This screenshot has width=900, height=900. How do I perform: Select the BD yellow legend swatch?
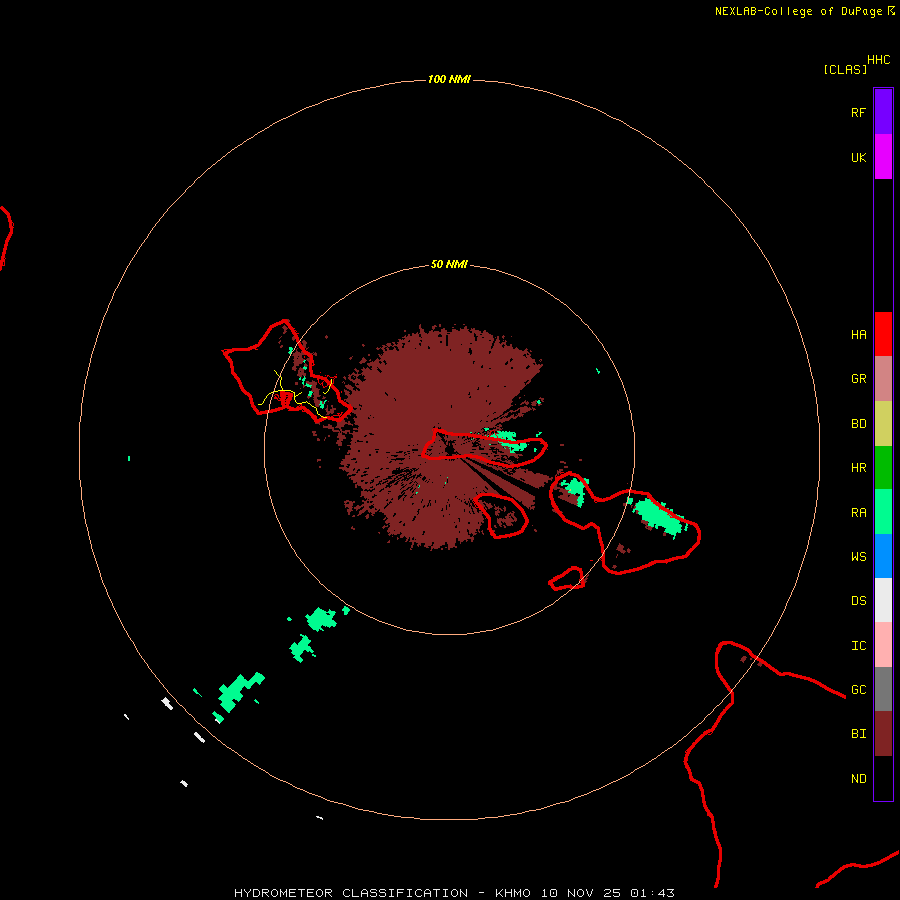tap(883, 424)
